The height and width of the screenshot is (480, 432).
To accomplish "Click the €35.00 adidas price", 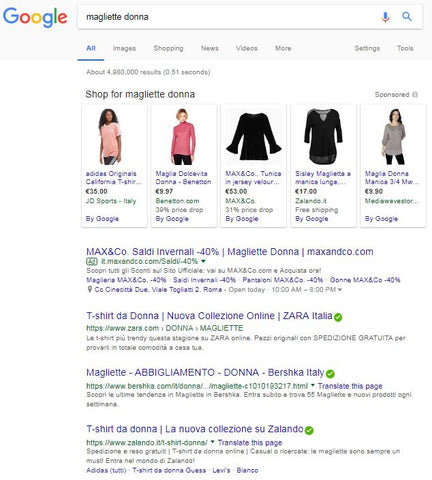I will (96, 192).
